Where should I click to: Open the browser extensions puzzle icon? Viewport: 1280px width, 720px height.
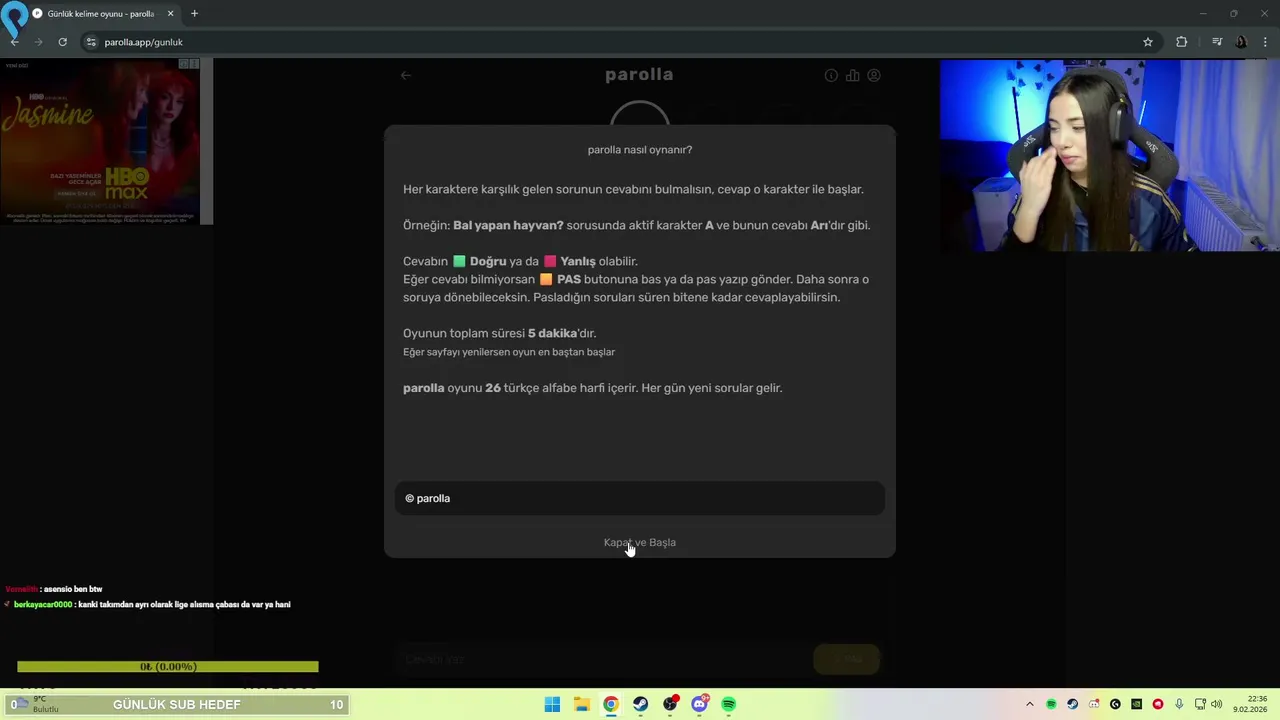(x=1182, y=42)
